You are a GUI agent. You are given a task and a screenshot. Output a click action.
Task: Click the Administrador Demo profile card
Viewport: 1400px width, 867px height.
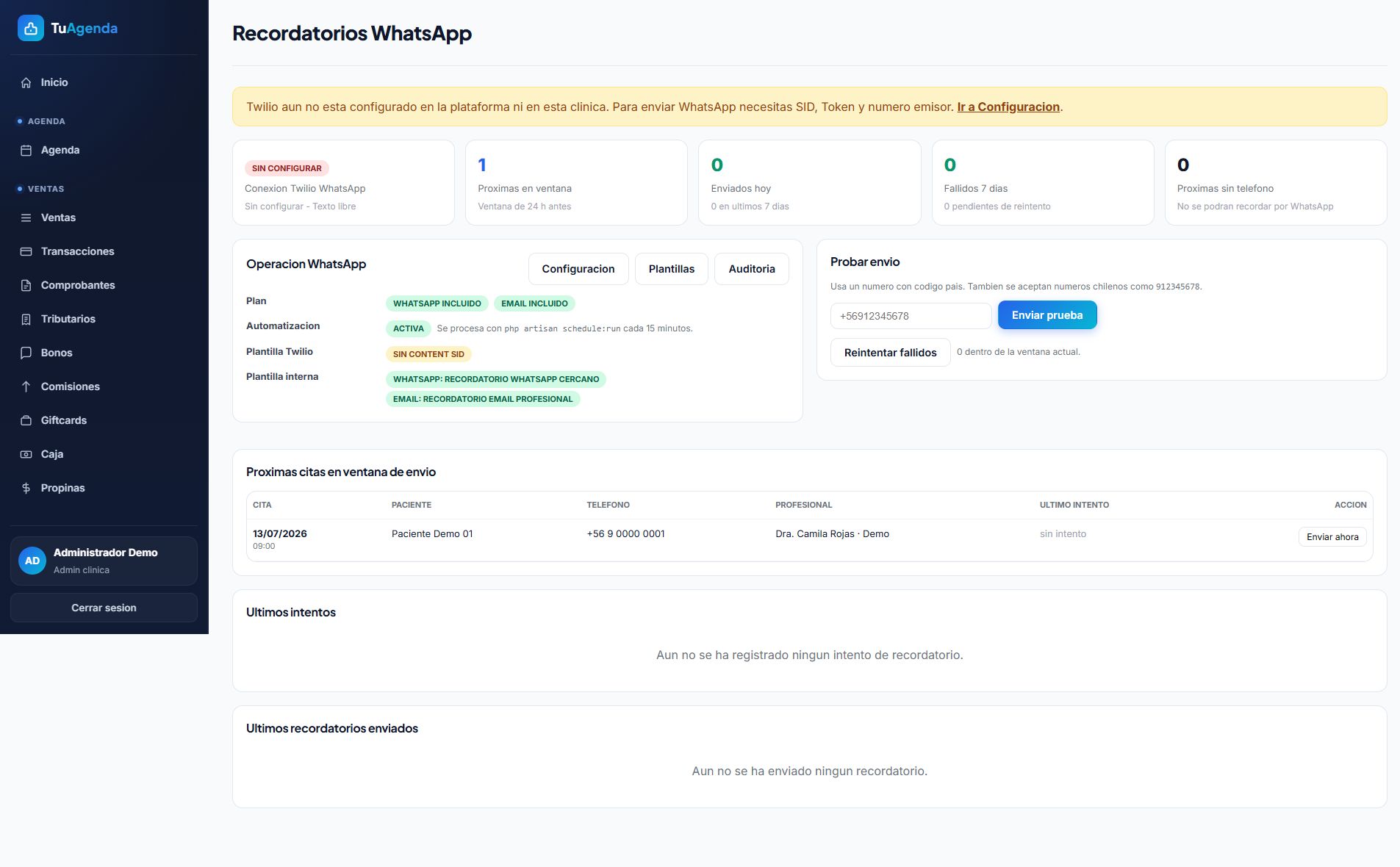104,561
